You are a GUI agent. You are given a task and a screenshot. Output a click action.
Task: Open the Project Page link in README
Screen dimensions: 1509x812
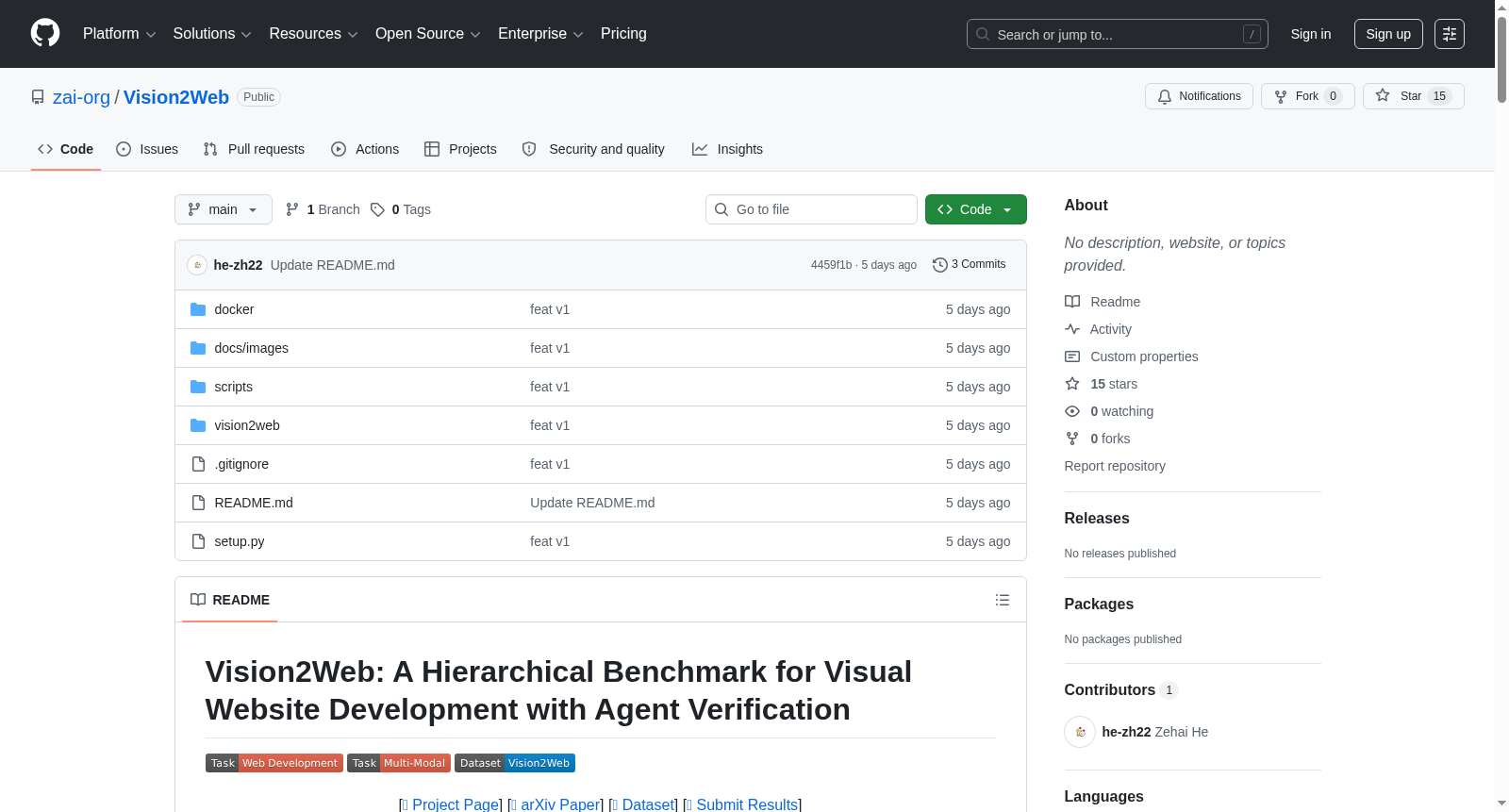[451, 804]
